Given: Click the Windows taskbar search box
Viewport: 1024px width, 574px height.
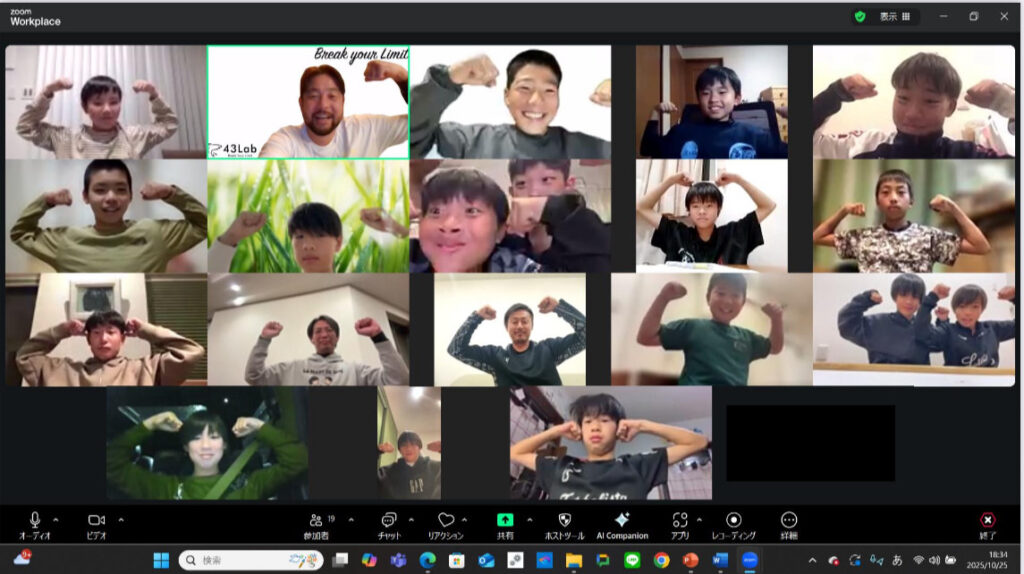Looking at the screenshot, I should coord(250,560).
